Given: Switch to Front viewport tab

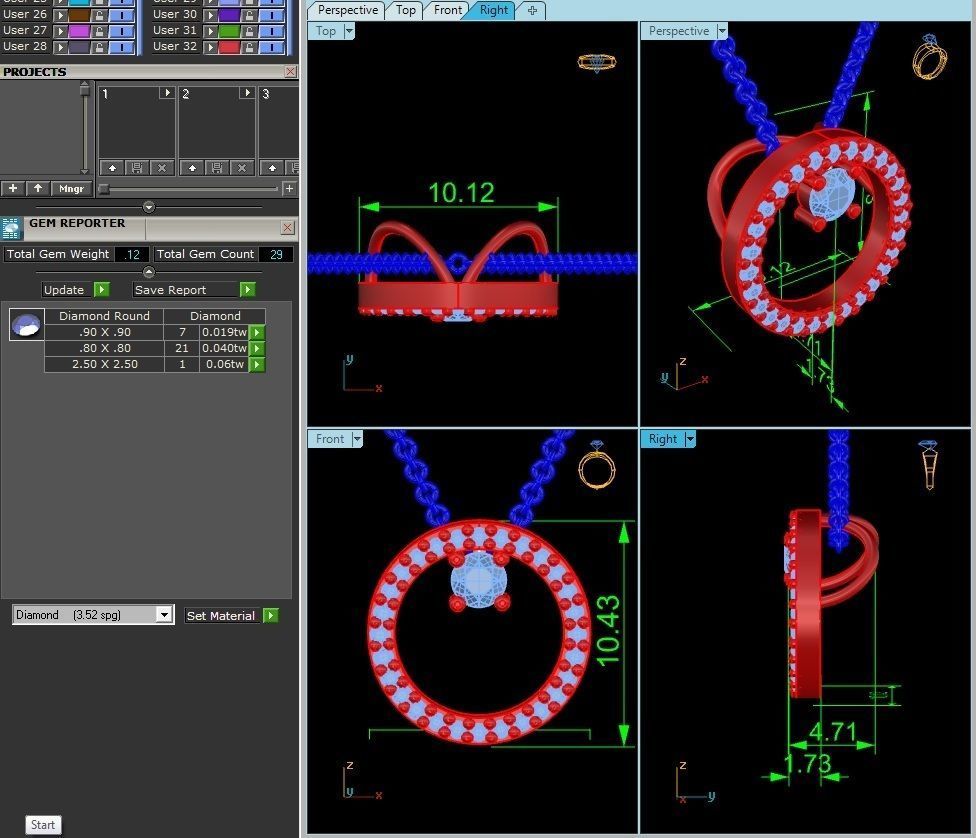Looking at the screenshot, I should coord(448,10).
